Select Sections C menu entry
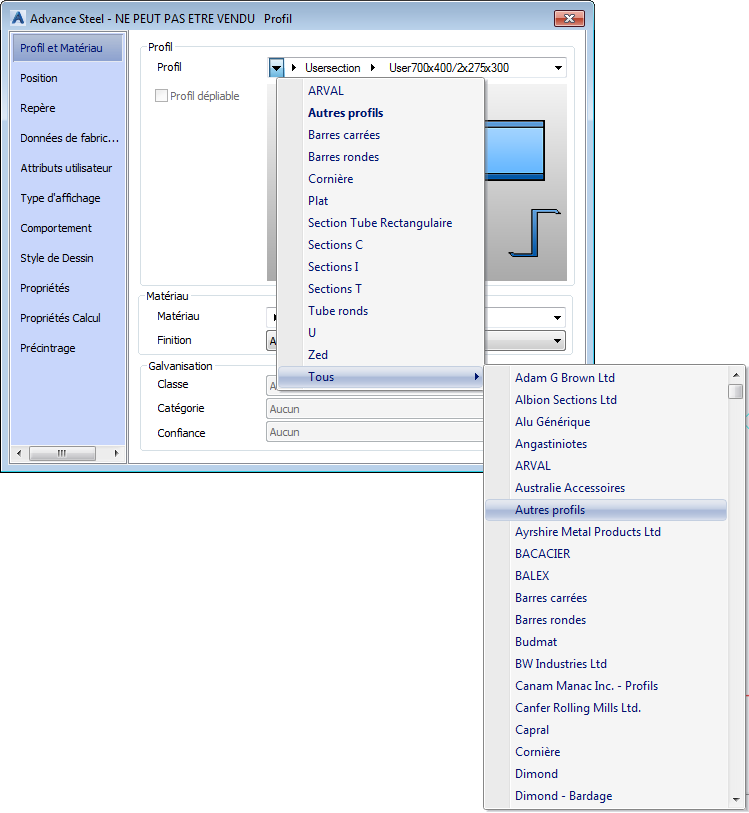749x813 pixels. (381, 245)
